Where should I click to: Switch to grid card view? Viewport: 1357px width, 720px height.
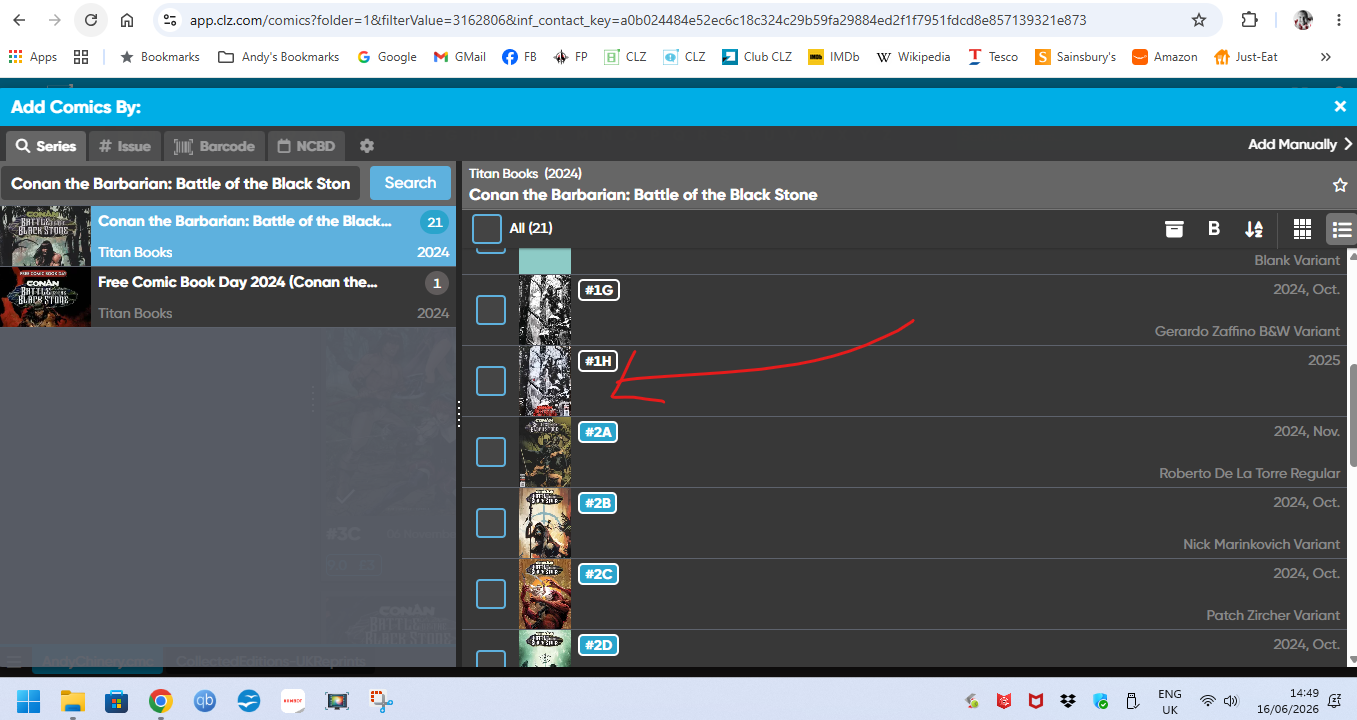pos(1302,229)
